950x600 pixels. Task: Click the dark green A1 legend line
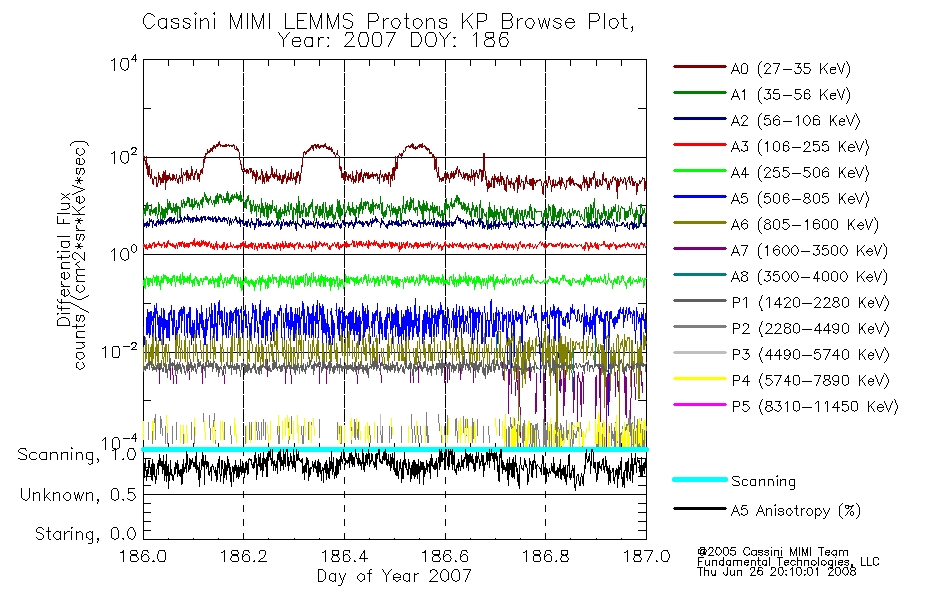[x=699, y=93]
